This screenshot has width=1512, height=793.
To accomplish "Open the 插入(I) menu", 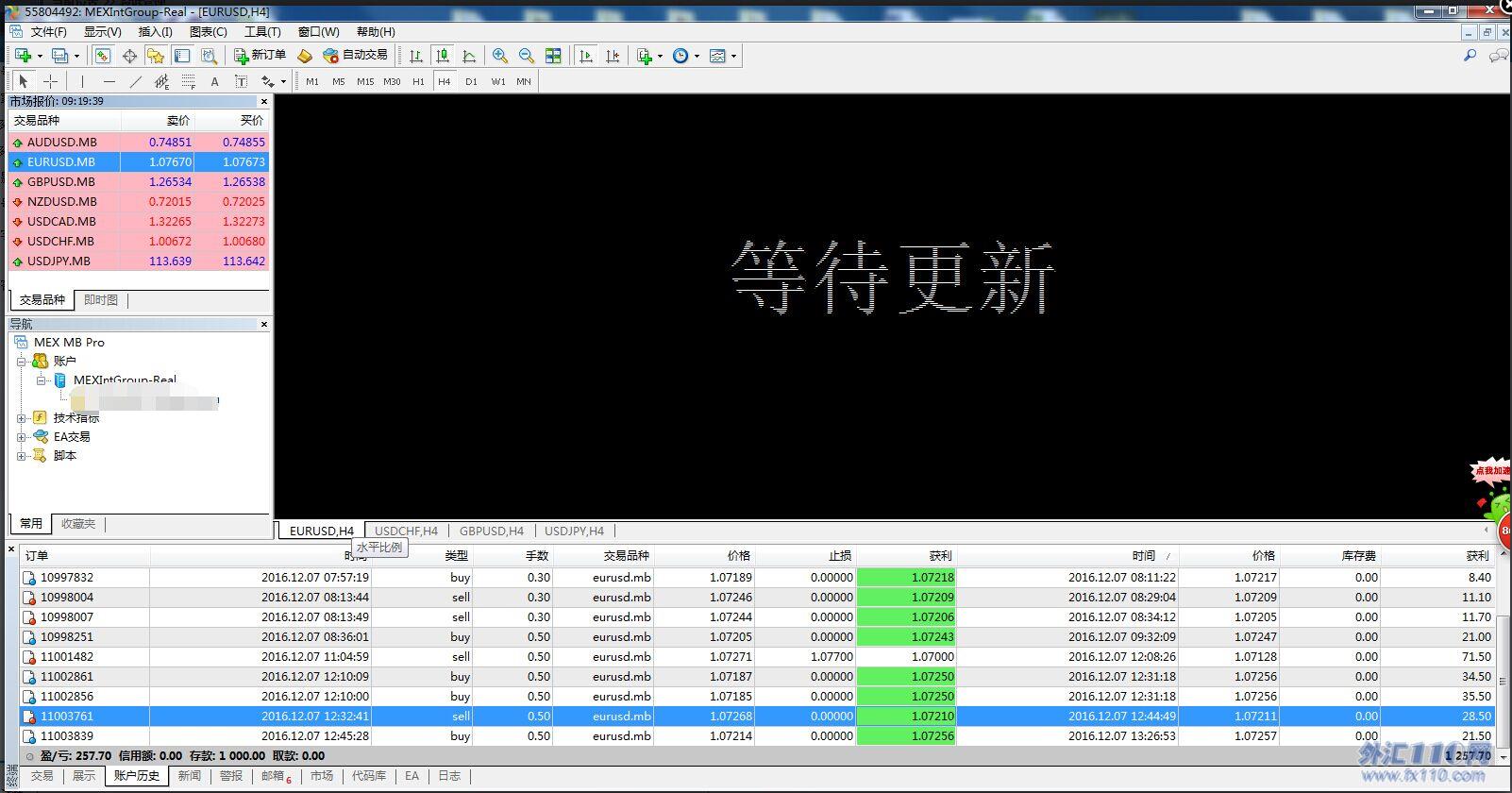I will (155, 32).
